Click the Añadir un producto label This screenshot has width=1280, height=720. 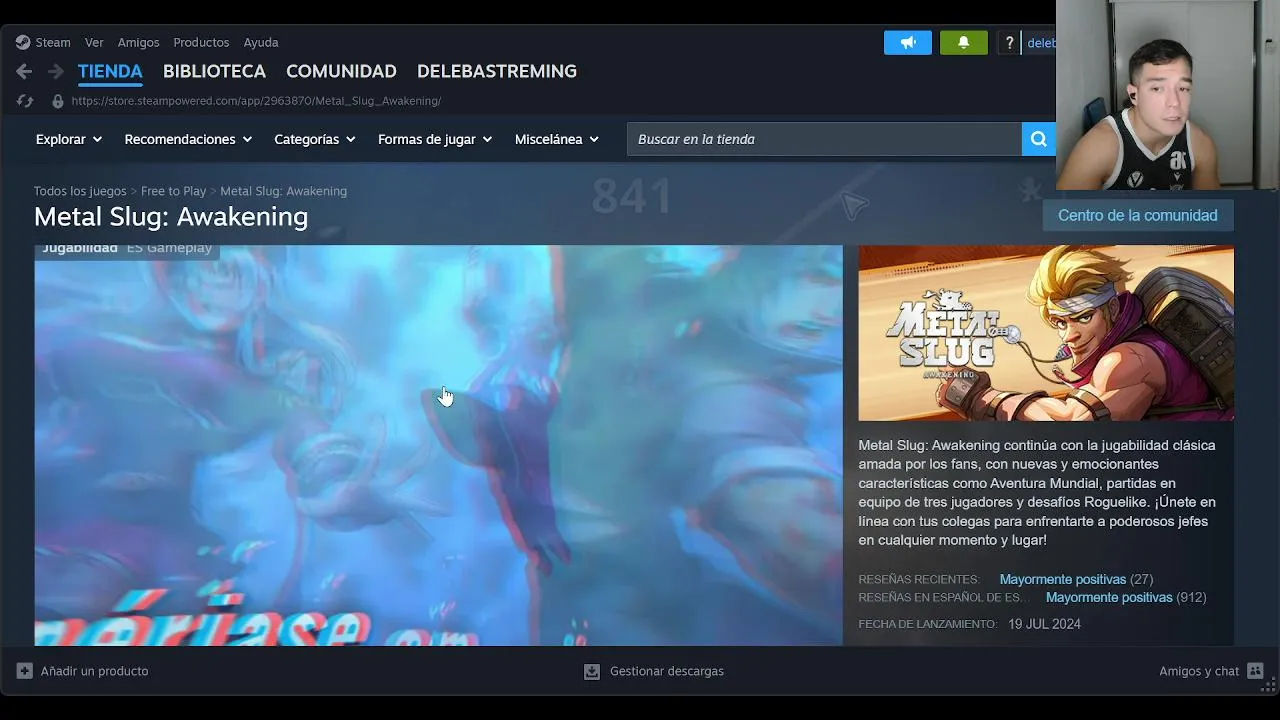[x=94, y=671]
